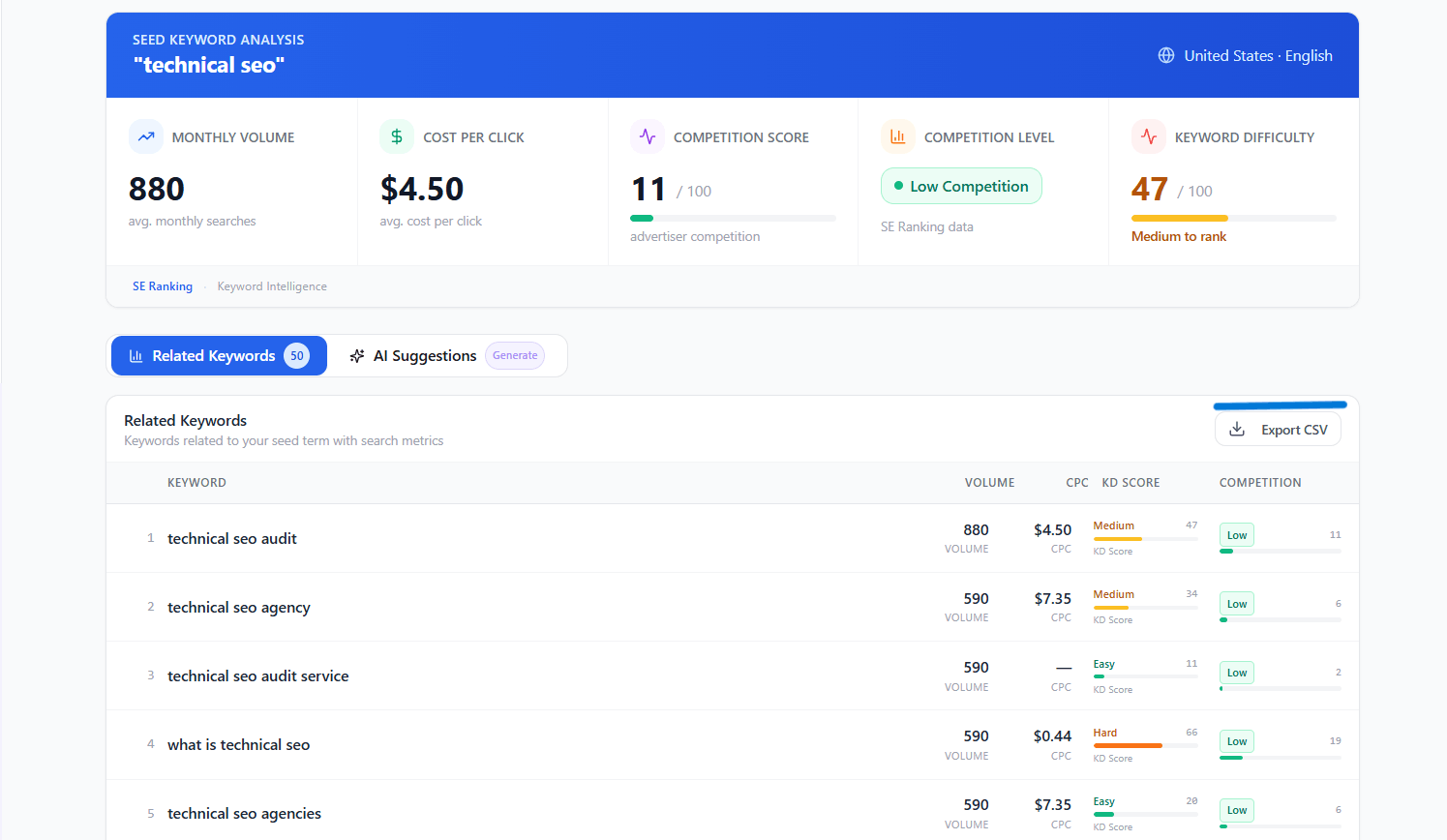This screenshot has height=840, width=1447.
Task: Select the Related Keywords tab
Action: [214, 355]
